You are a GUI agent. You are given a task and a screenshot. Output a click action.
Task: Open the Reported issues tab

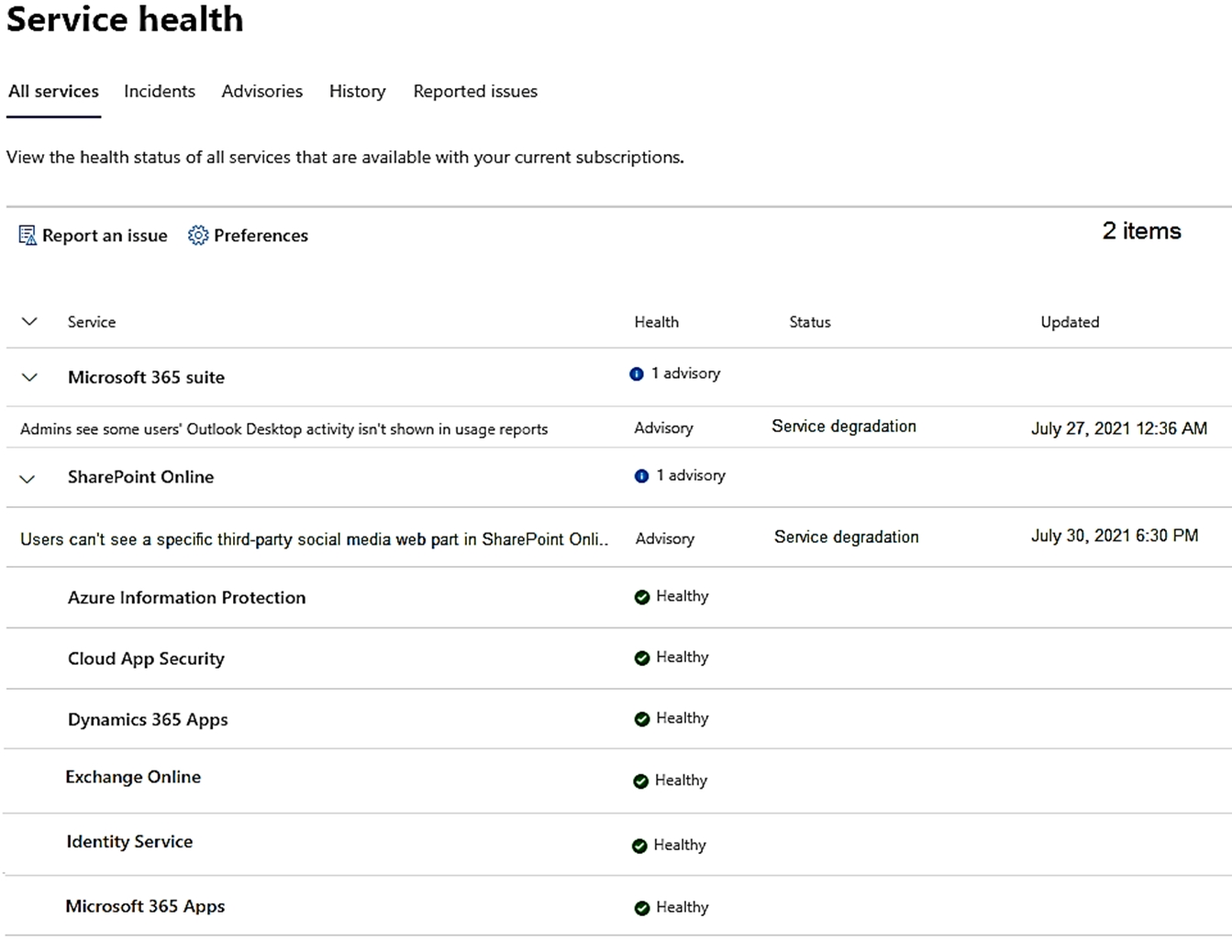pos(475,92)
